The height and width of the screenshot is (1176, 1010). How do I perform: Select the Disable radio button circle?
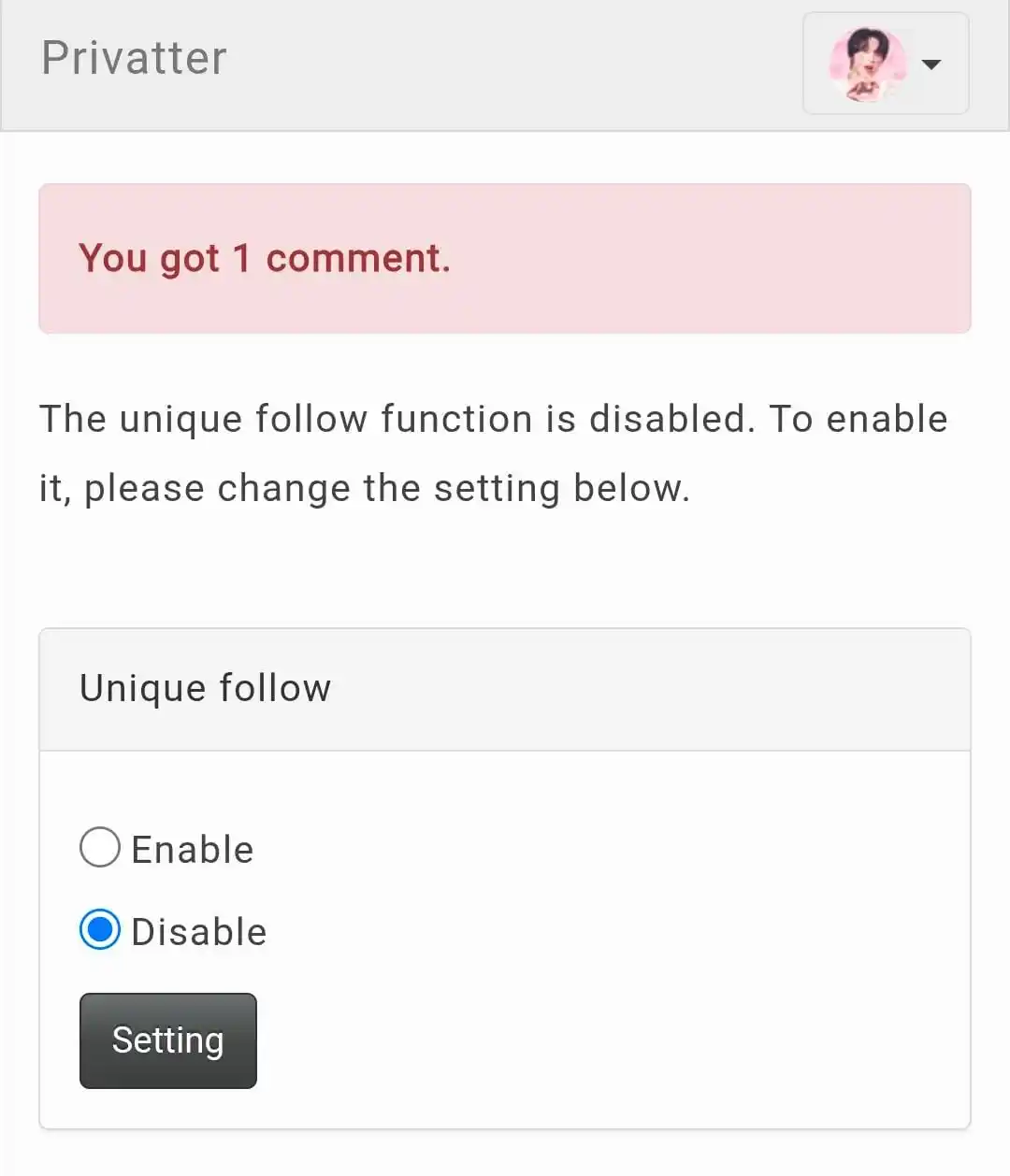(x=100, y=930)
